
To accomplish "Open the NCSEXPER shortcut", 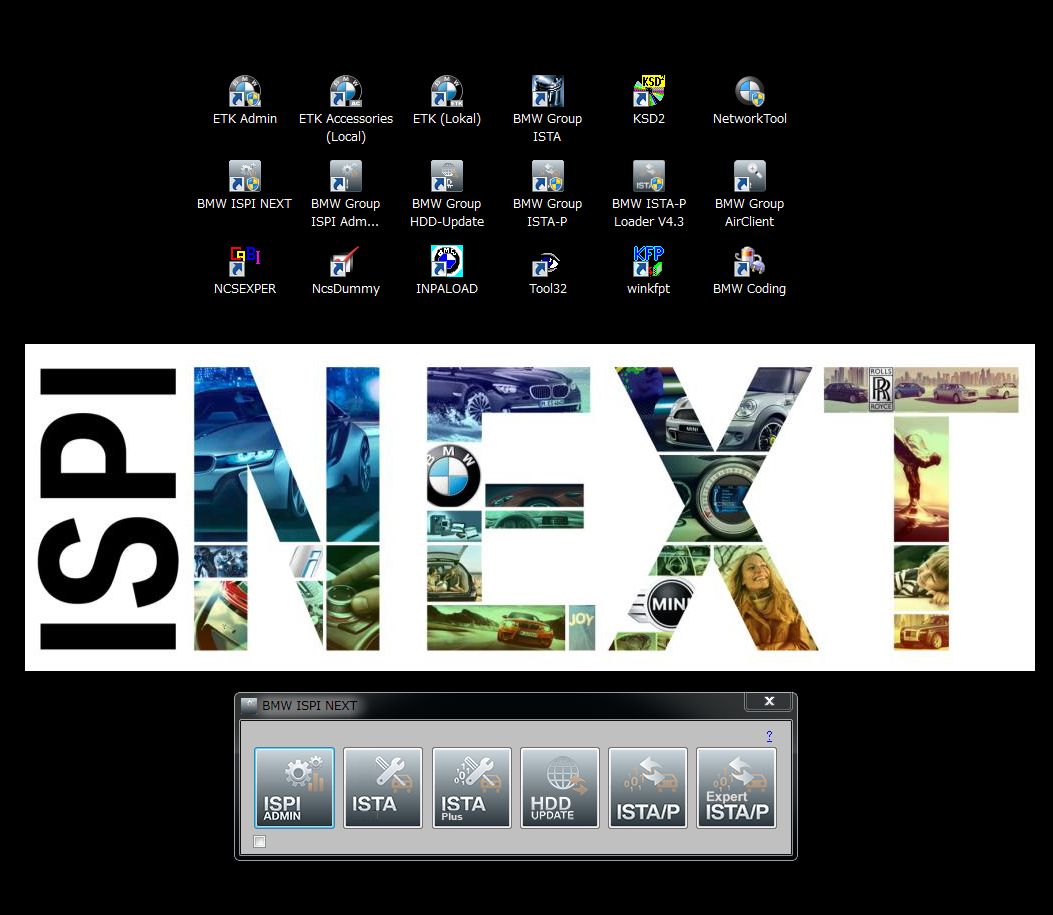I will click(244, 271).
